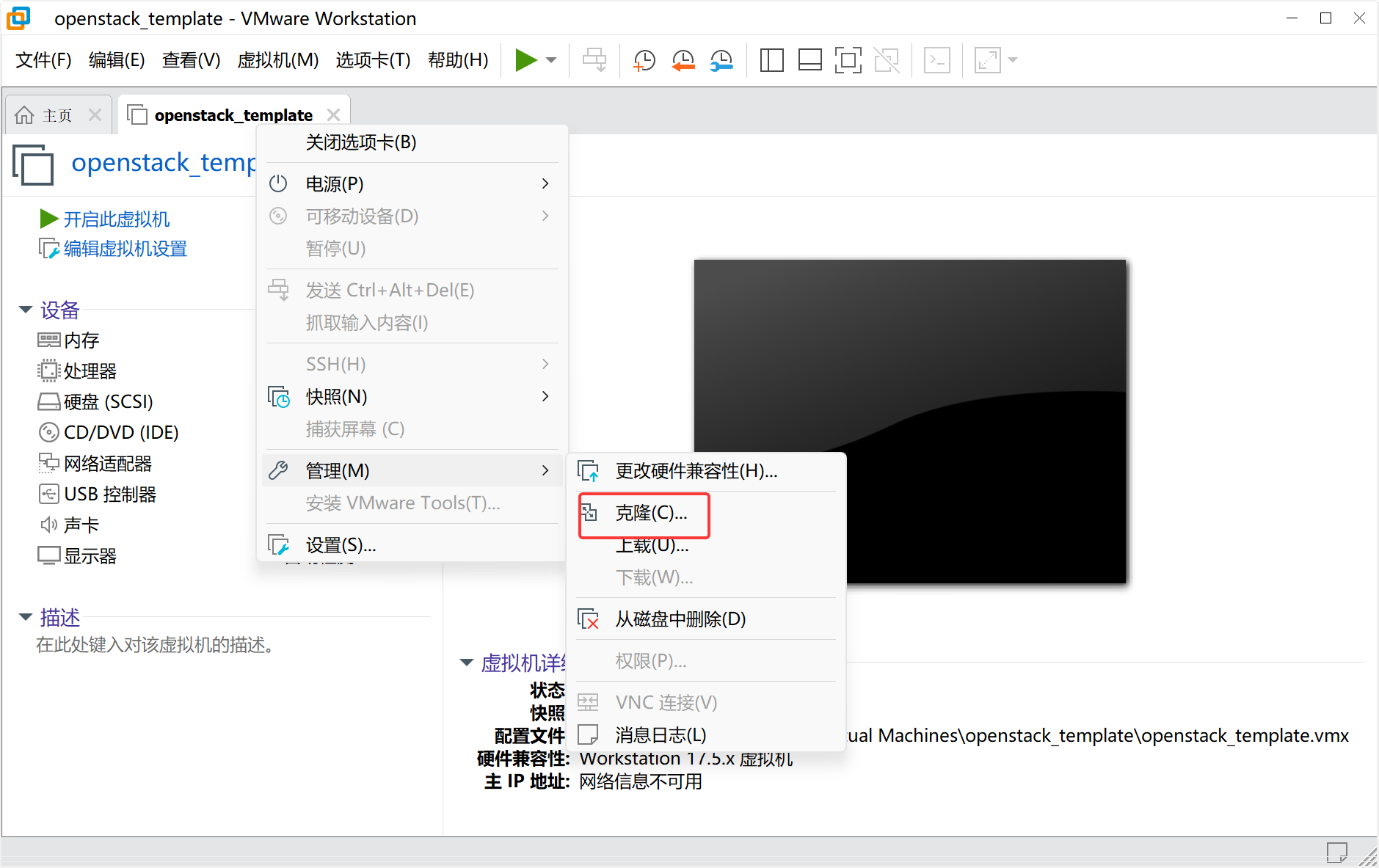This screenshot has height=868, width=1379.
Task: Choose 更改硬件兼容性(H)... in submenu
Action: 706,471
